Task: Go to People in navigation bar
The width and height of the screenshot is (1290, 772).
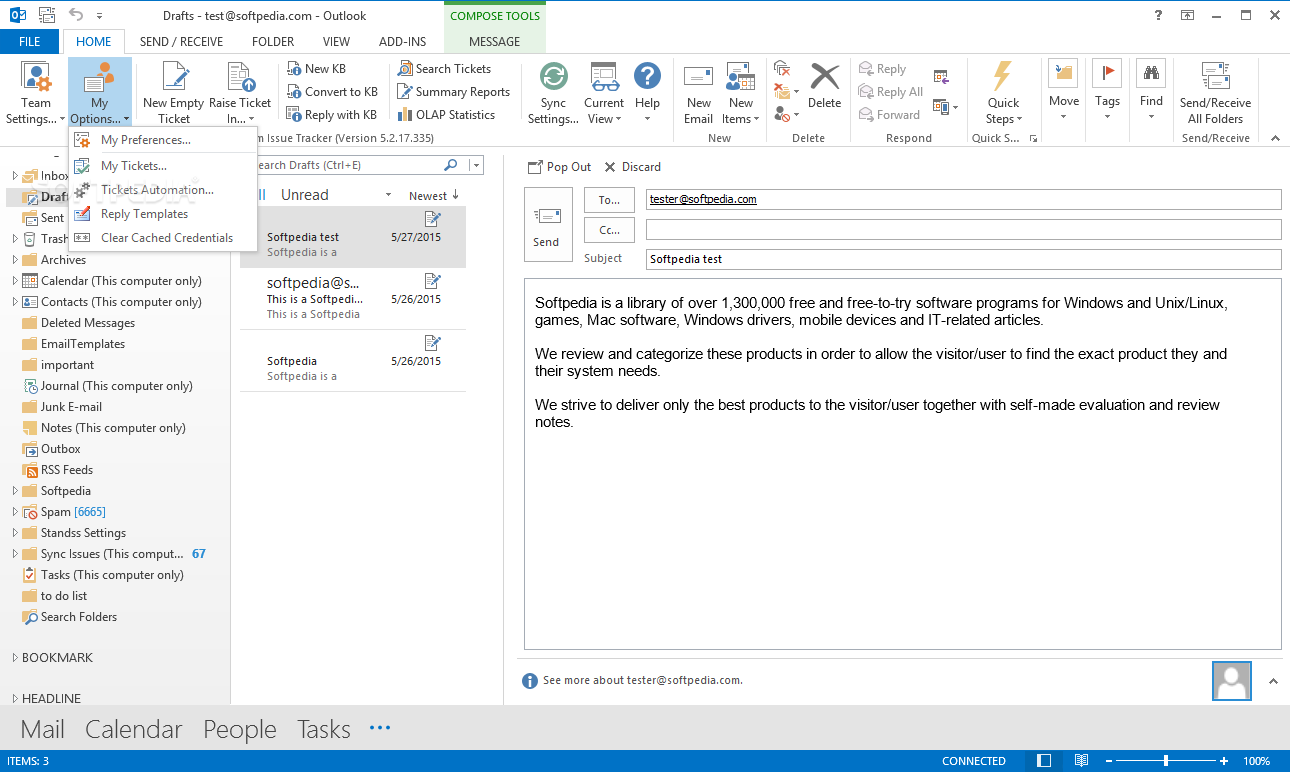Action: click(240, 730)
